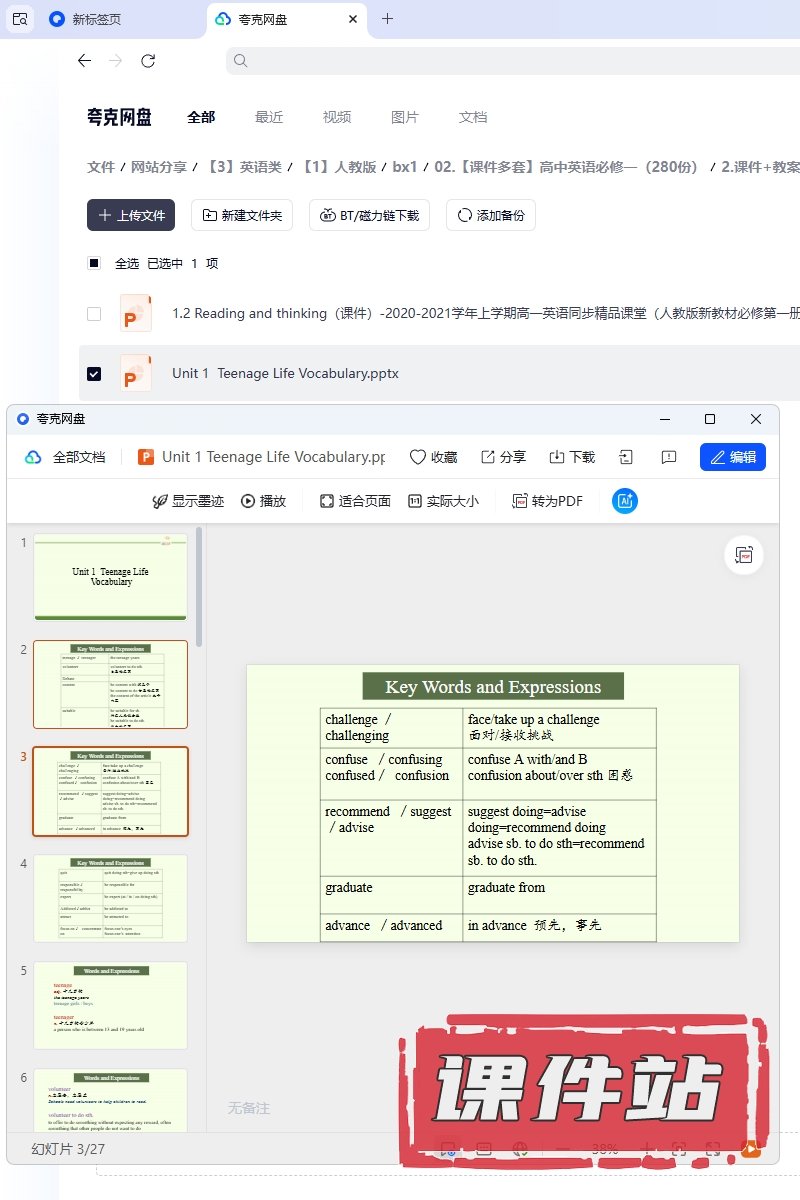The width and height of the screenshot is (800, 1200).
Task: Switch to the 视频 tab
Action: [337, 117]
